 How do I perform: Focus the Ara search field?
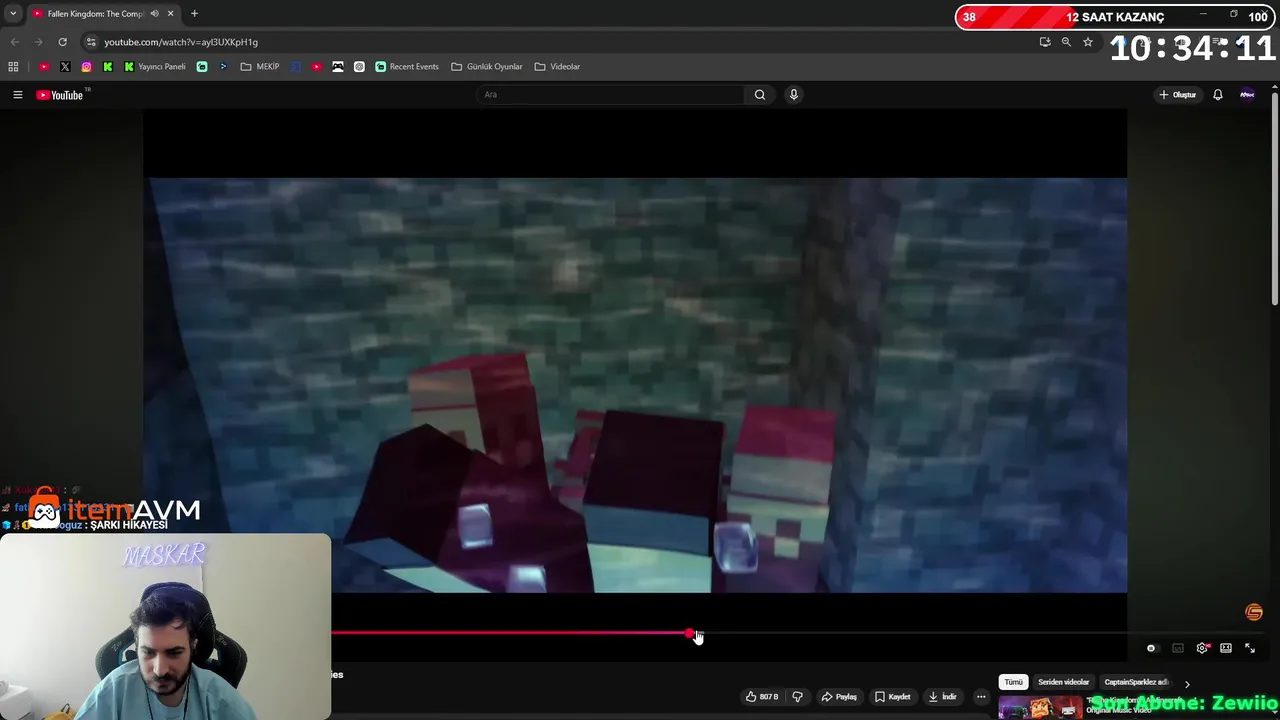tap(610, 95)
